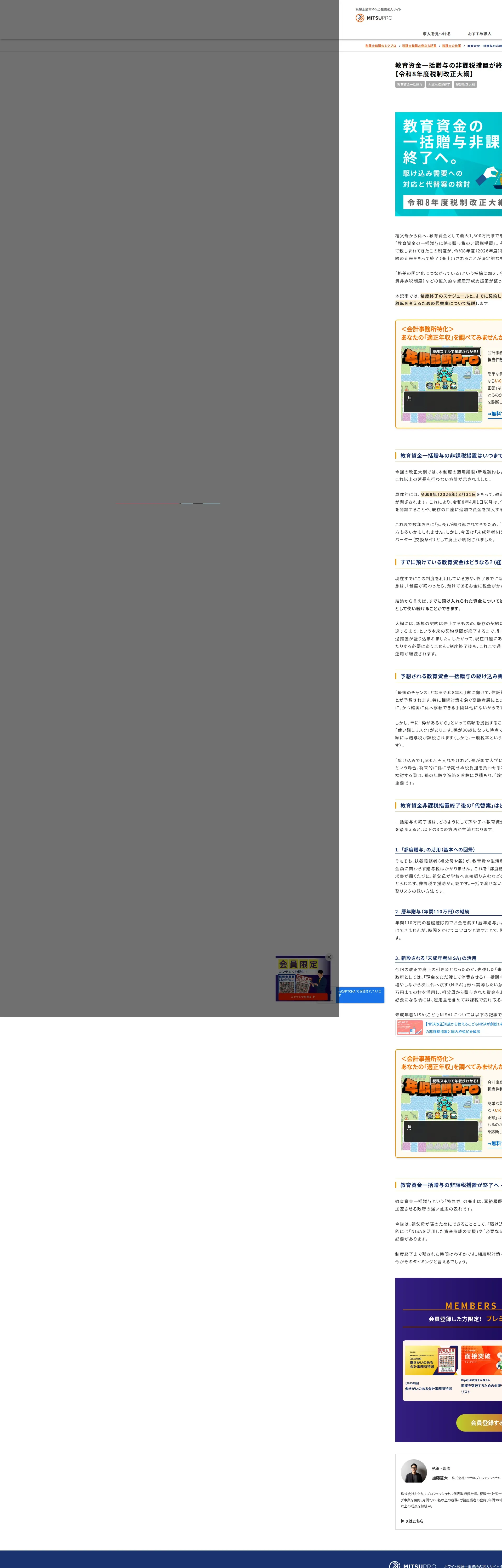Click the author 加藤慧大 profile photo
The height and width of the screenshot is (1568, 502).
click(x=414, y=1471)
